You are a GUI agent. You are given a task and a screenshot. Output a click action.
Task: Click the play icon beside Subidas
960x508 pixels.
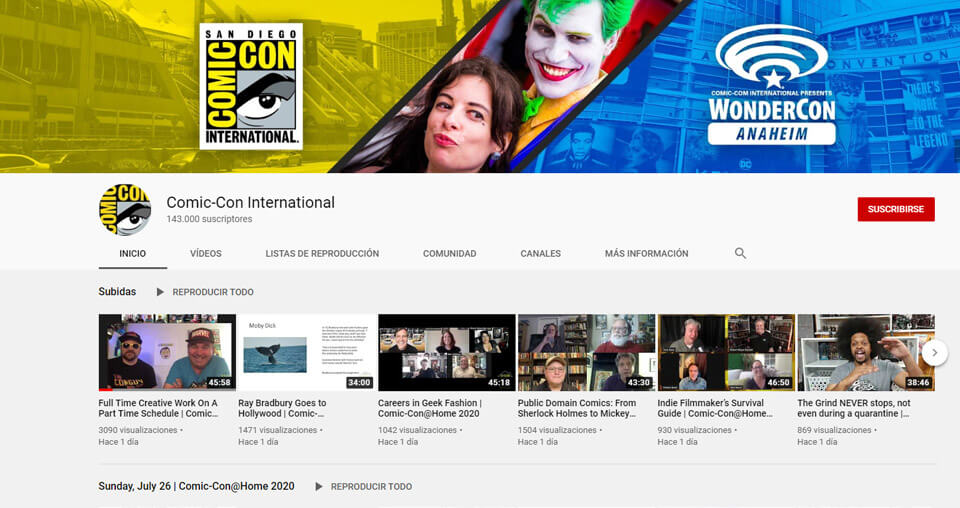pyautogui.click(x=160, y=292)
